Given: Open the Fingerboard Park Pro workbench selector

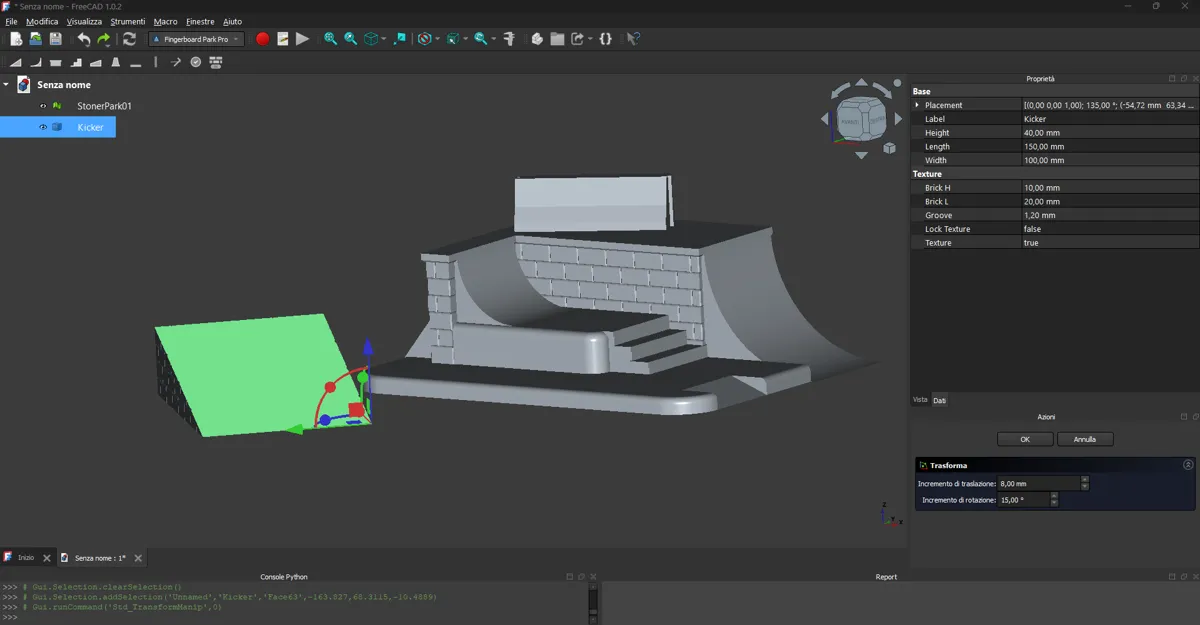Looking at the screenshot, I should pyautogui.click(x=196, y=38).
